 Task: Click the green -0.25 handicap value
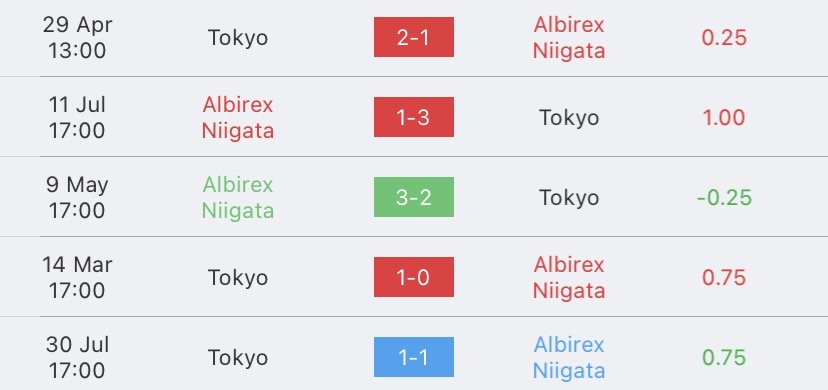click(x=723, y=197)
